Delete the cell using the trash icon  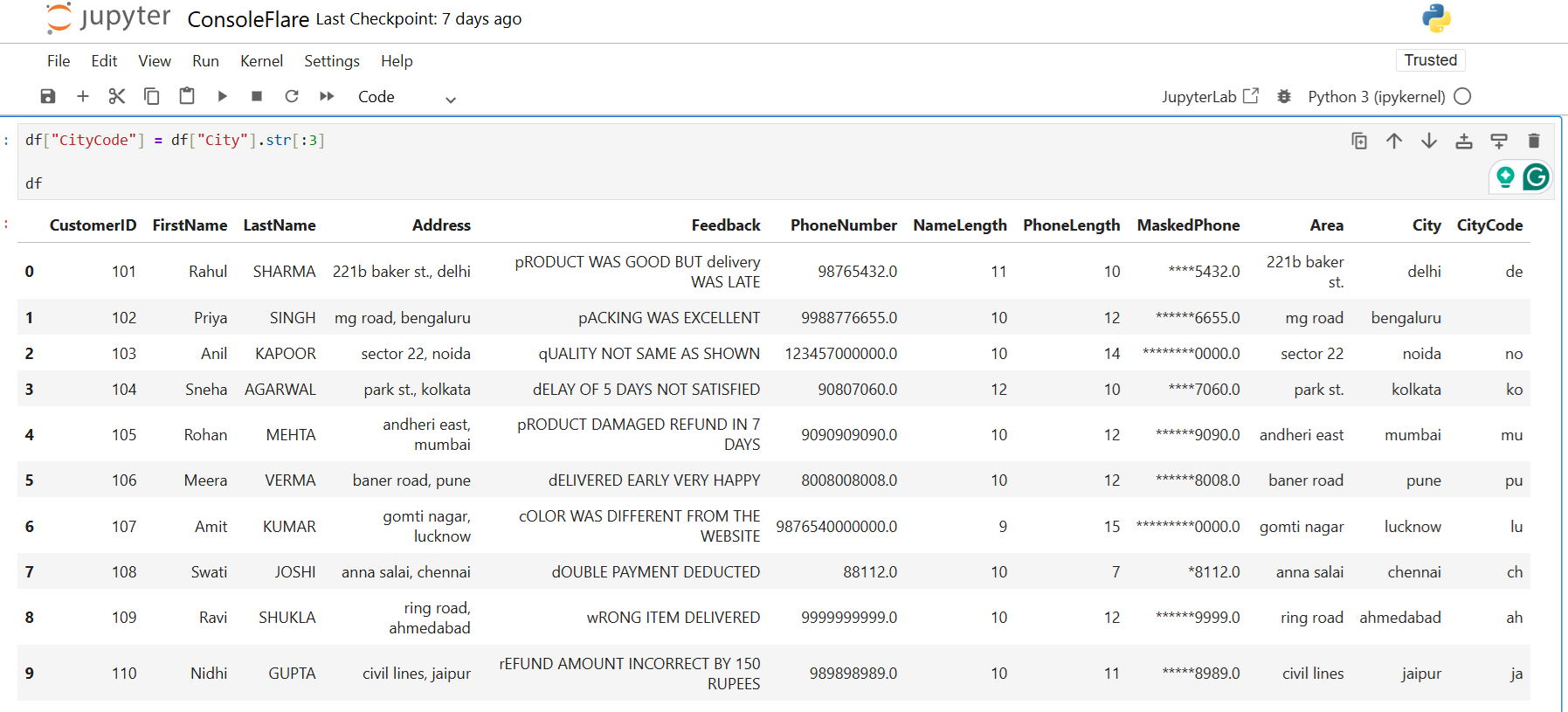[x=1533, y=141]
